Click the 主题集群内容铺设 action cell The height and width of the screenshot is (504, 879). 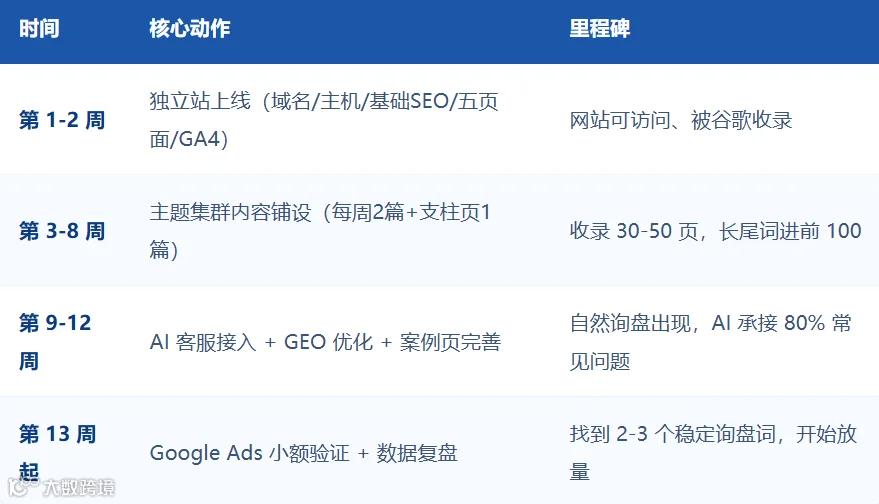pos(320,231)
